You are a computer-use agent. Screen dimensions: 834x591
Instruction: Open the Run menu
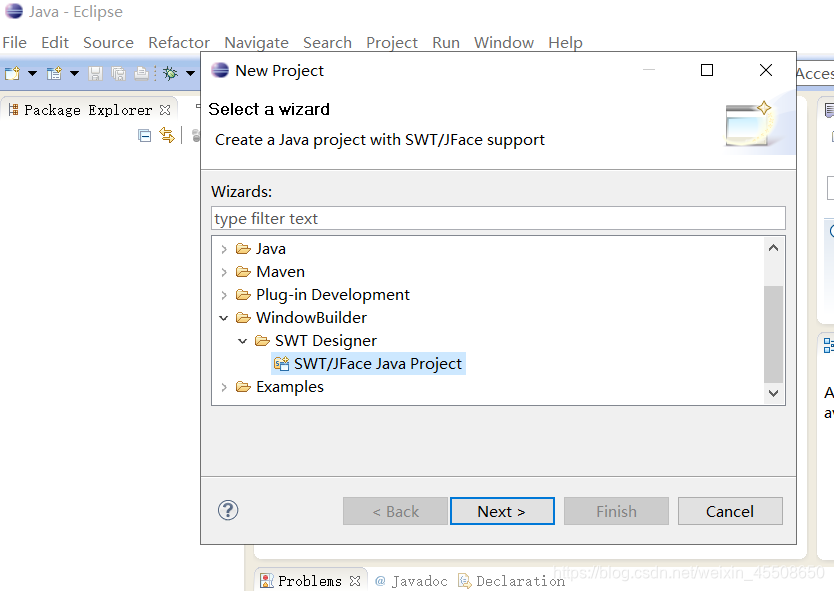[x=446, y=43]
